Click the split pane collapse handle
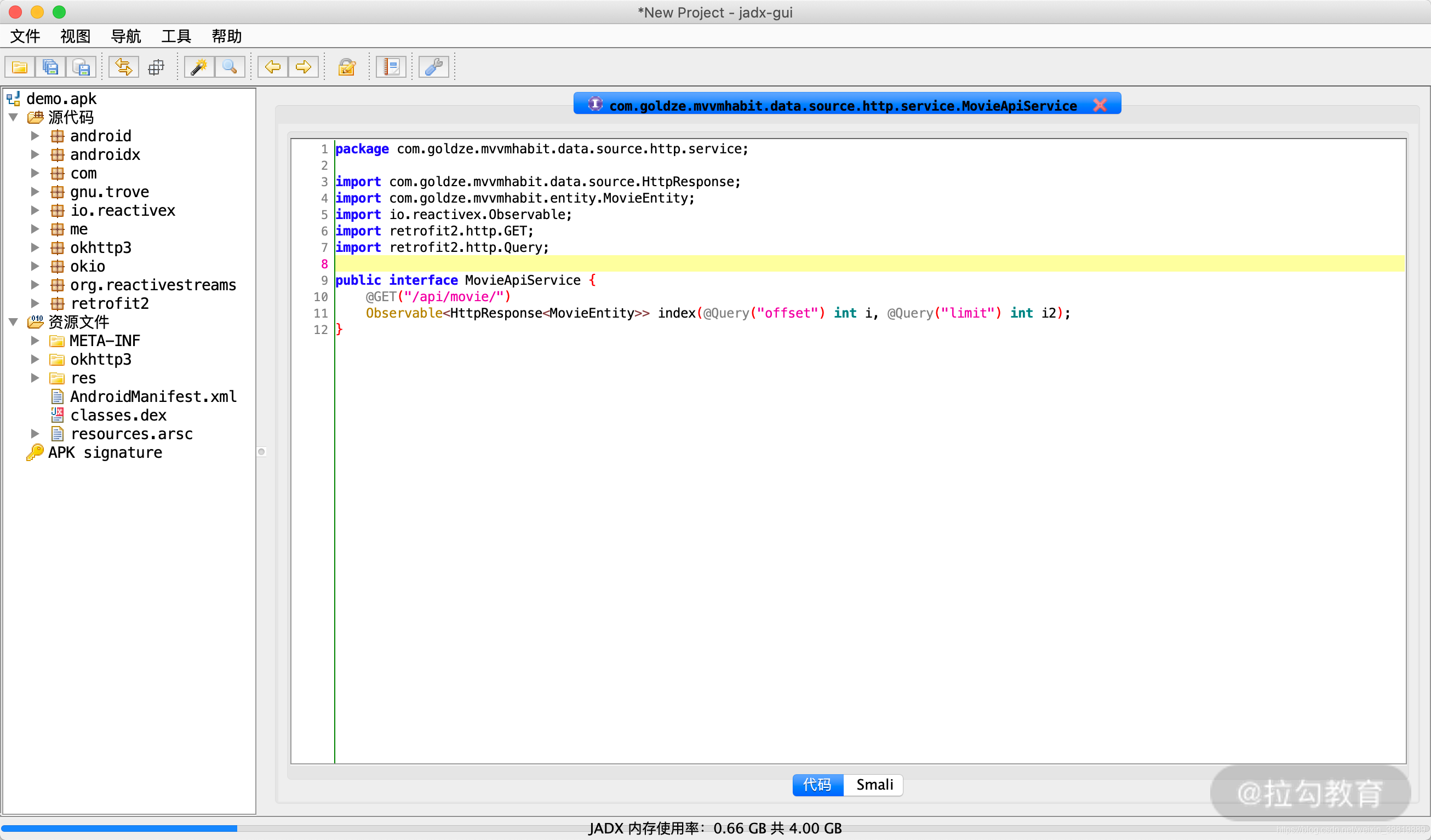The width and height of the screenshot is (1431, 840). tap(261, 452)
